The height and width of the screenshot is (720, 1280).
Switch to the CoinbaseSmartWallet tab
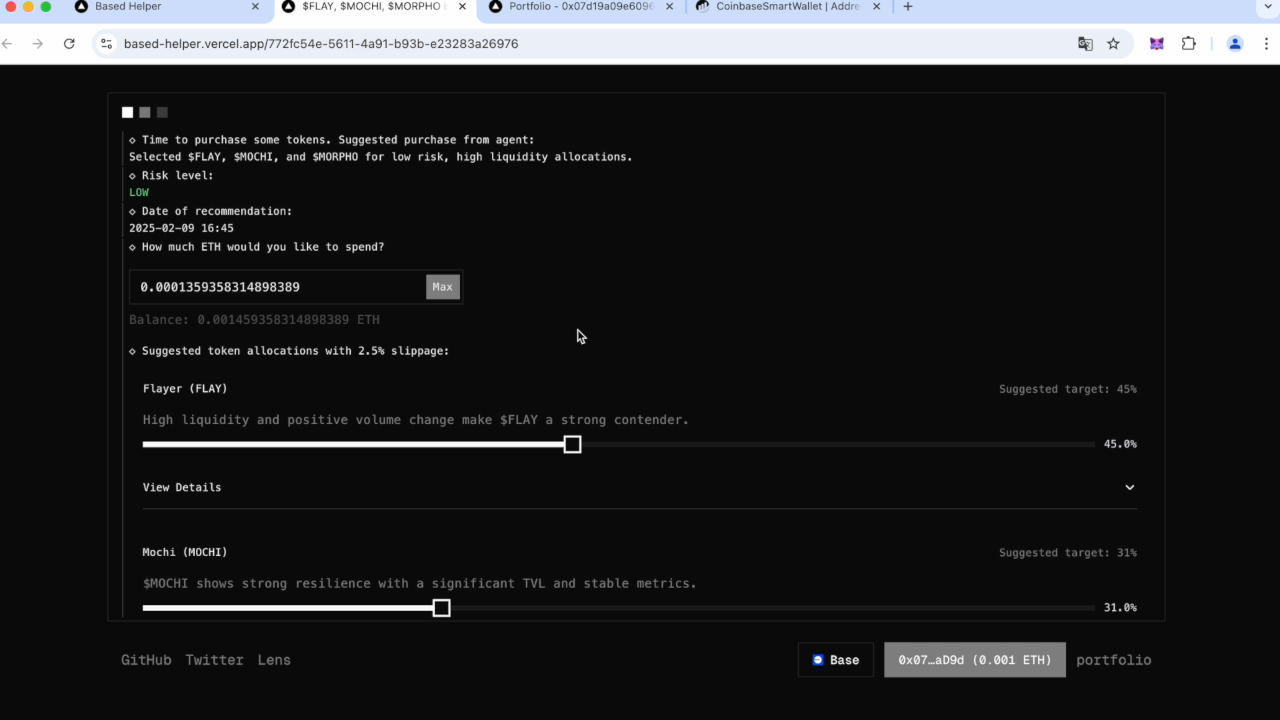coord(788,7)
